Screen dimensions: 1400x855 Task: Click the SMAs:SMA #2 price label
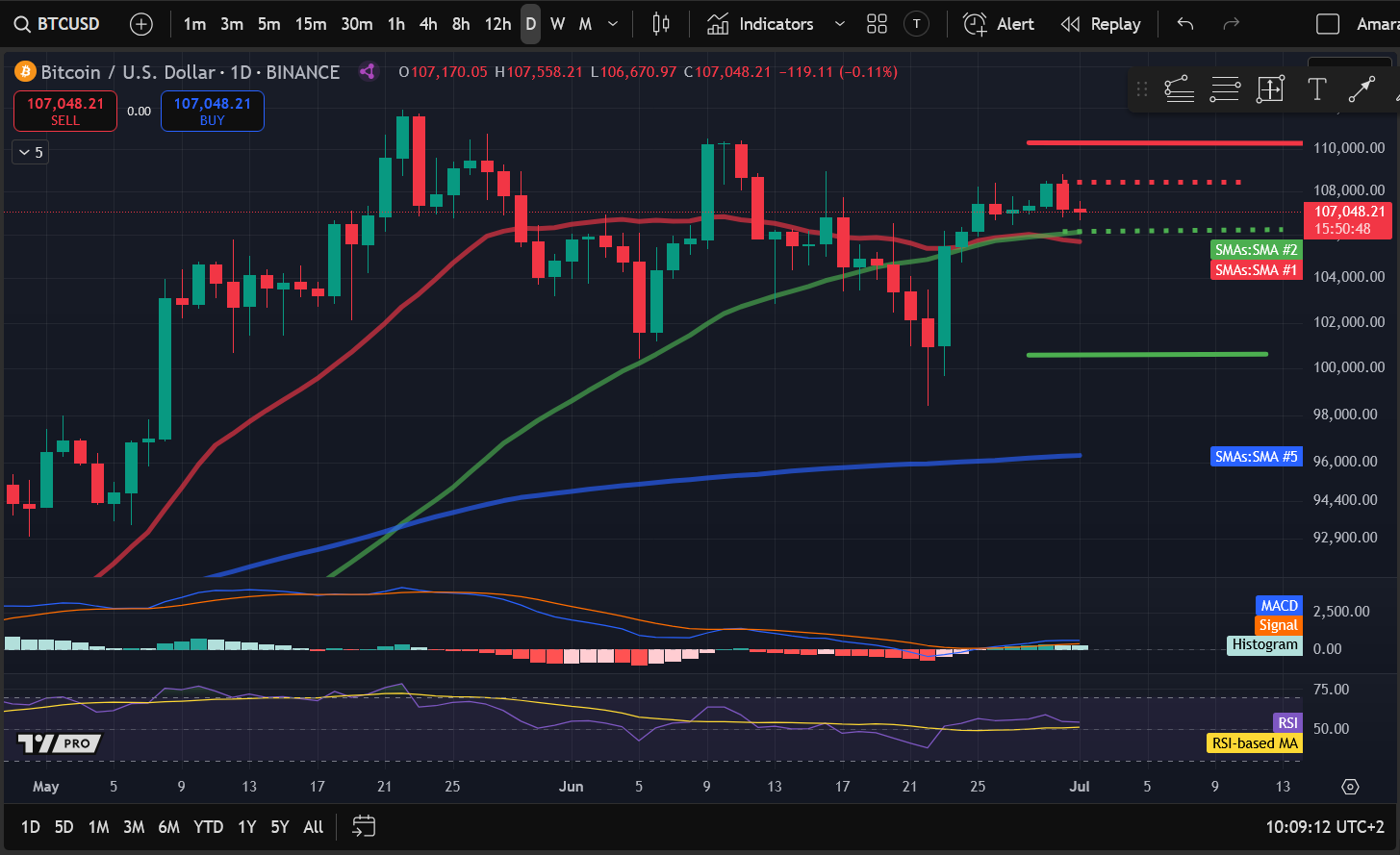[1257, 249]
